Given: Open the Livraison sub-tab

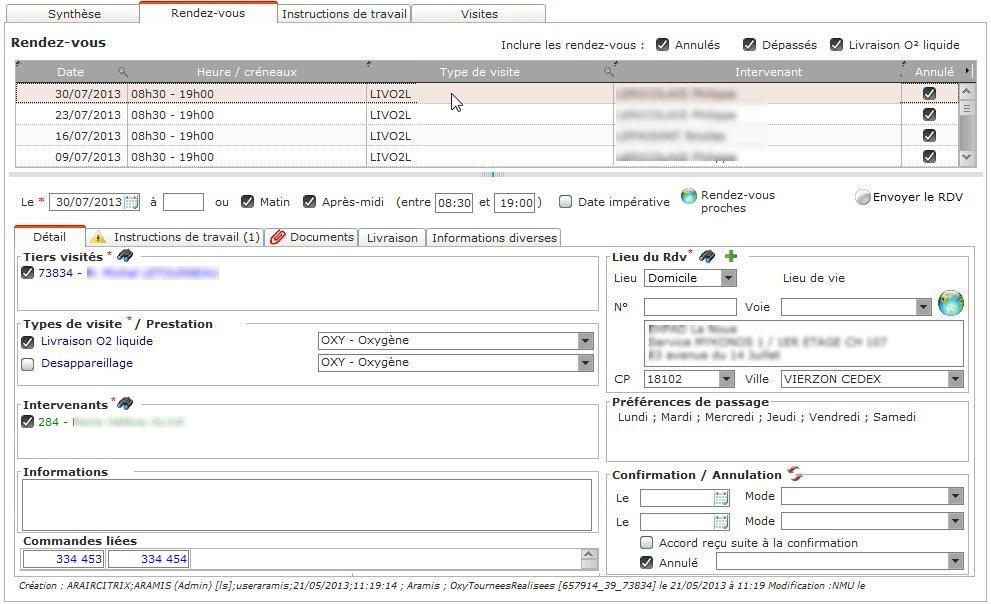Looking at the screenshot, I should 392,238.
